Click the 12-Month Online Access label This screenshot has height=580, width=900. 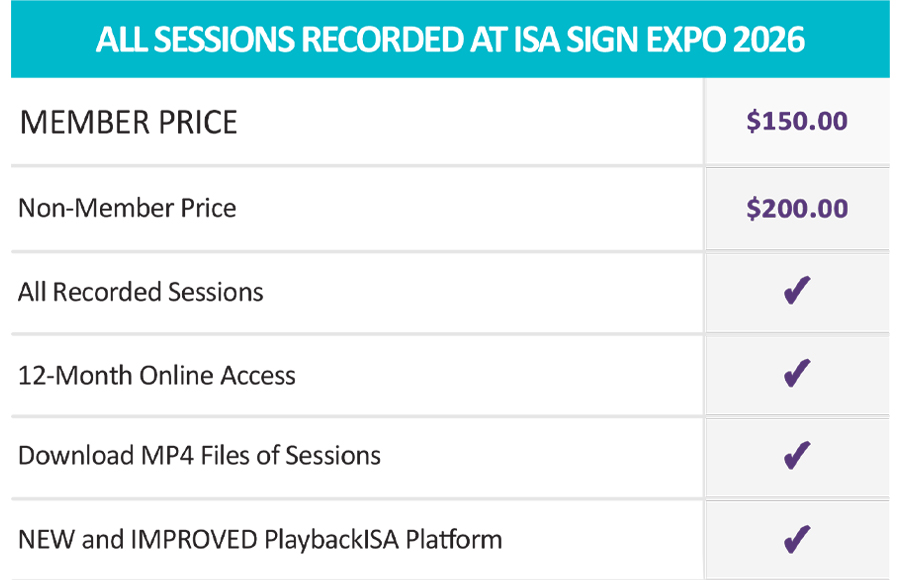coord(157,375)
